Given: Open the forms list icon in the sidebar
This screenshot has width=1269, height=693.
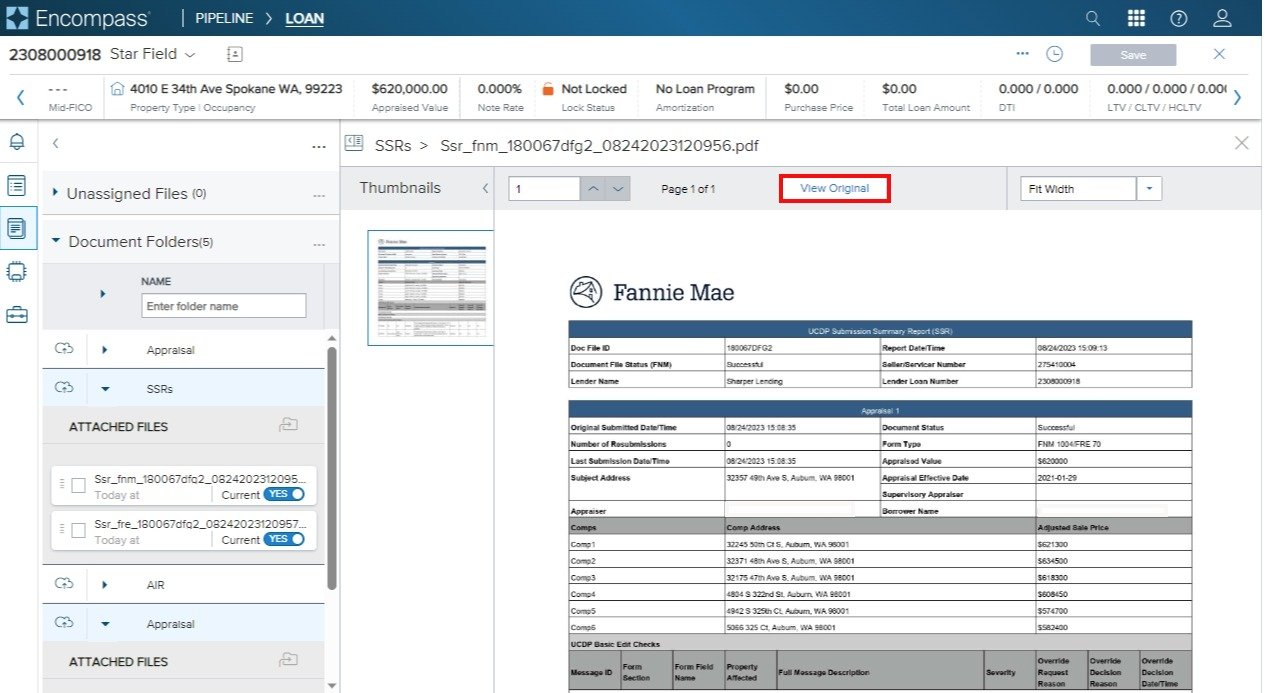Looking at the screenshot, I should click(x=17, y=185).
